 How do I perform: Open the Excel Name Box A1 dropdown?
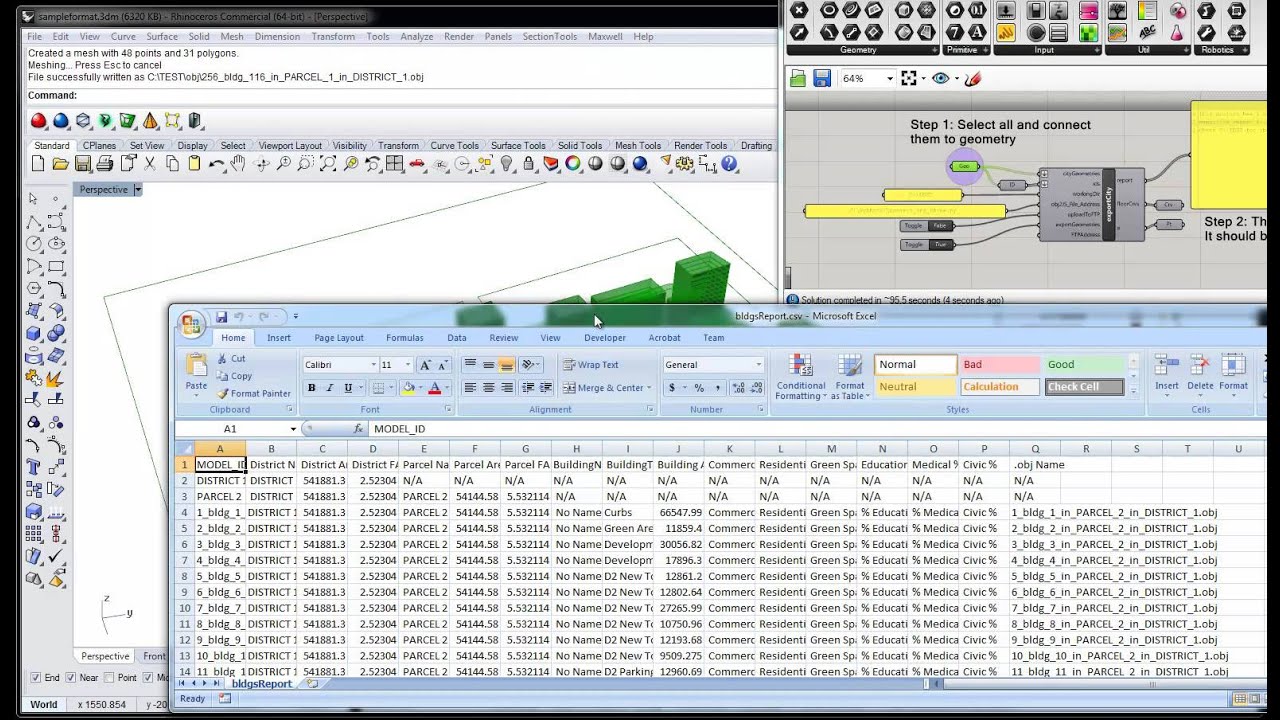293,429
